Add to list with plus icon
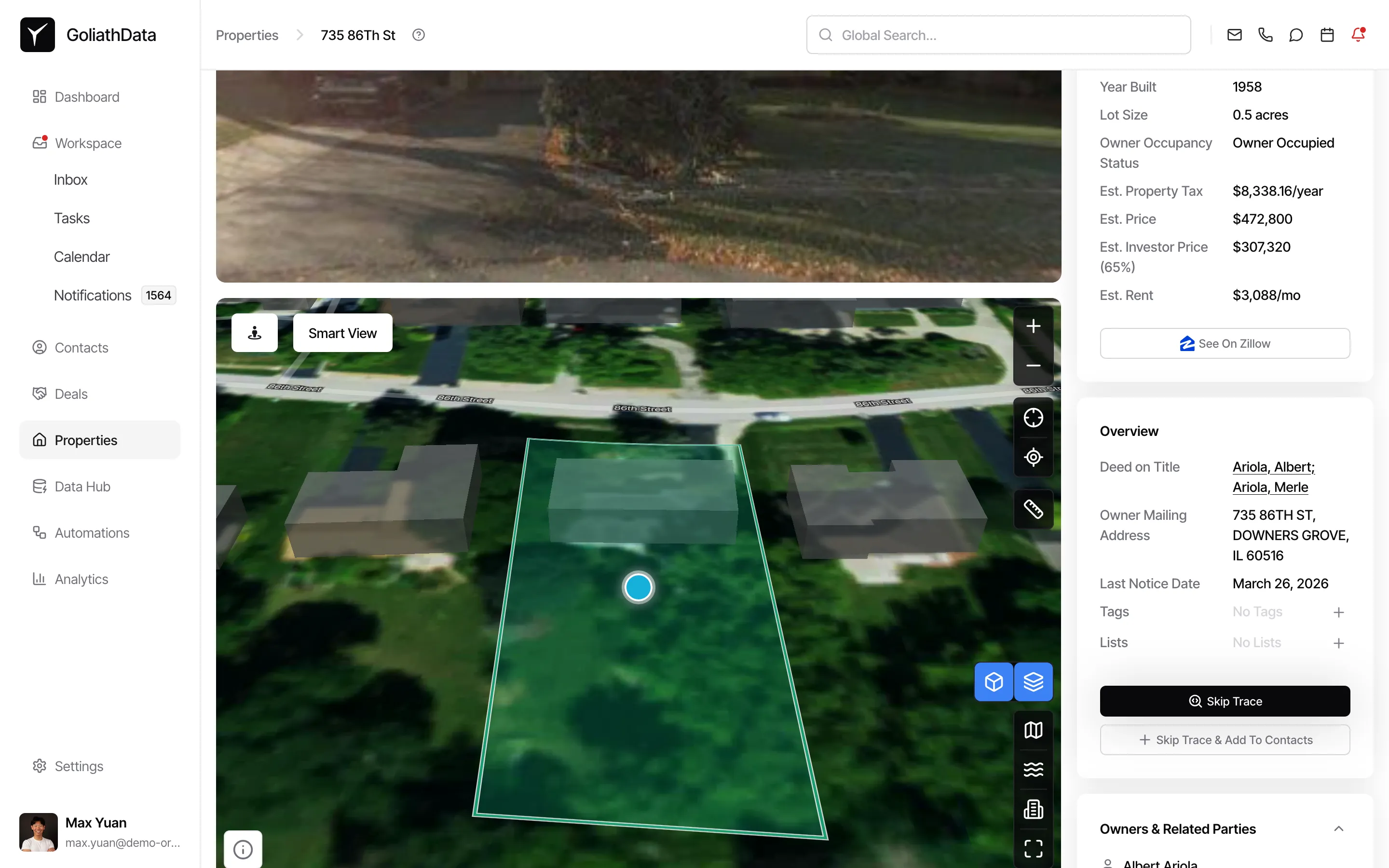The image size is (1389, 868). click(x=1338, y=643)
